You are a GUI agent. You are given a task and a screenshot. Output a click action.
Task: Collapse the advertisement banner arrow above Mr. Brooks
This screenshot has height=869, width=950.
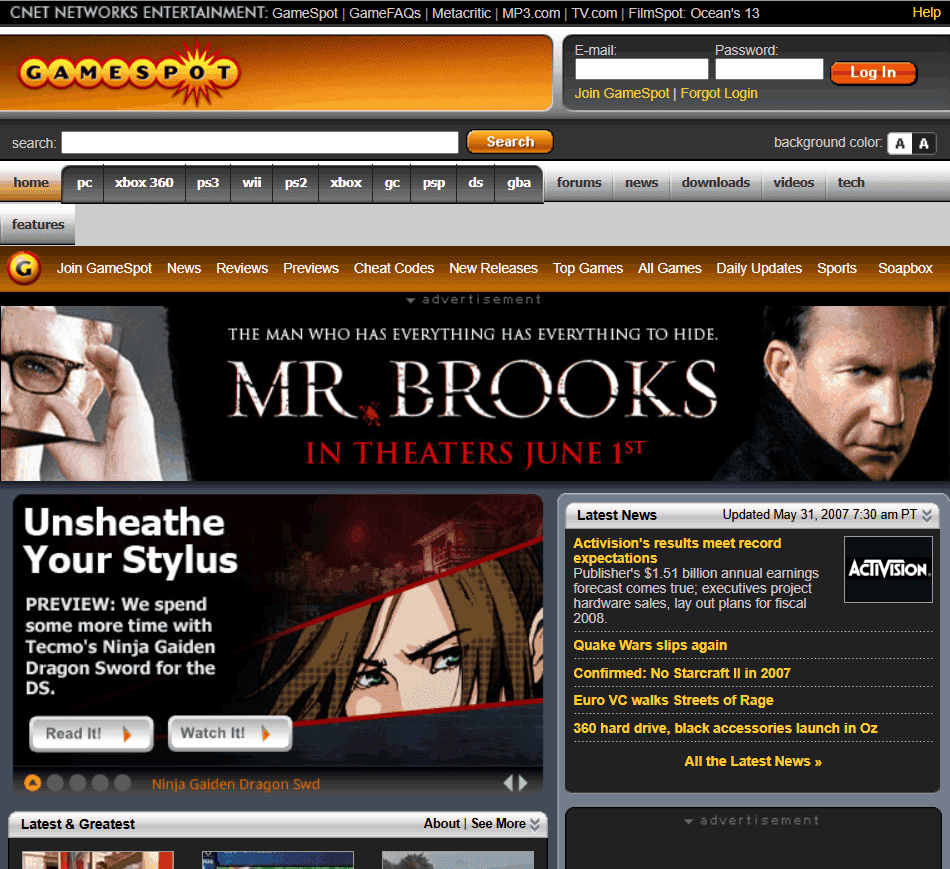[x=410, y=300]
